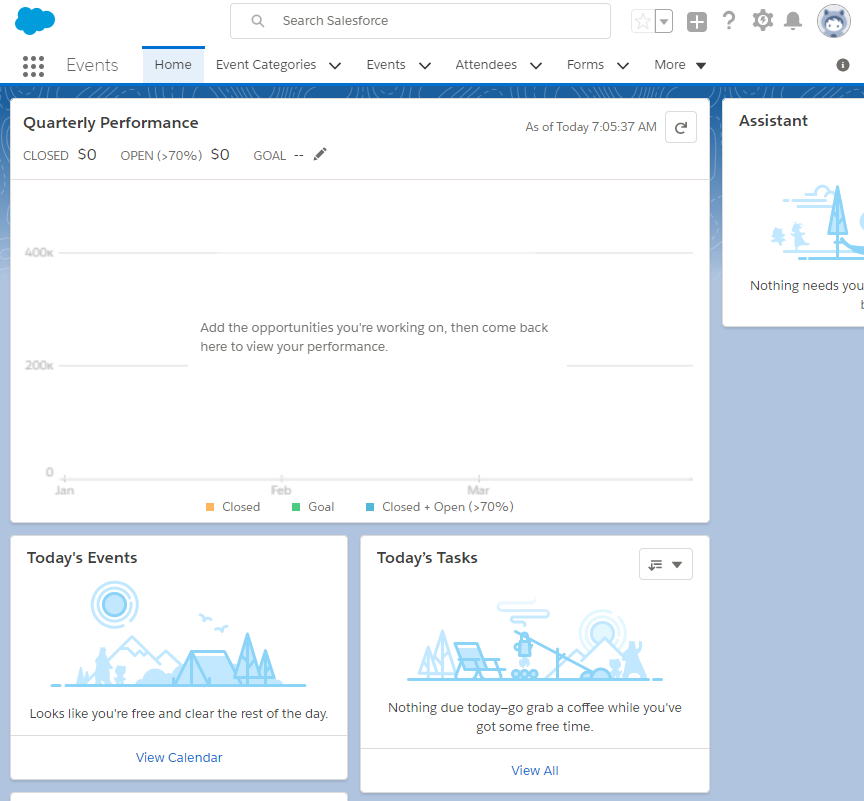Open the global actions plus icon
Viewport: 864px width, 801px height.
click(696, 21)
